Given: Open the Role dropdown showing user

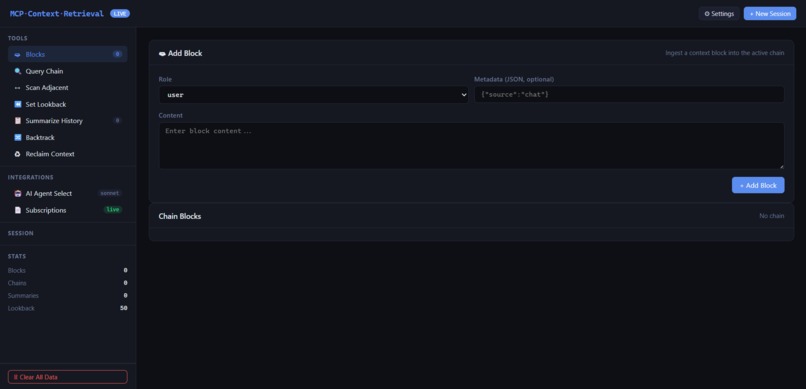Looking at the screenshot, I should coord(314,95).
